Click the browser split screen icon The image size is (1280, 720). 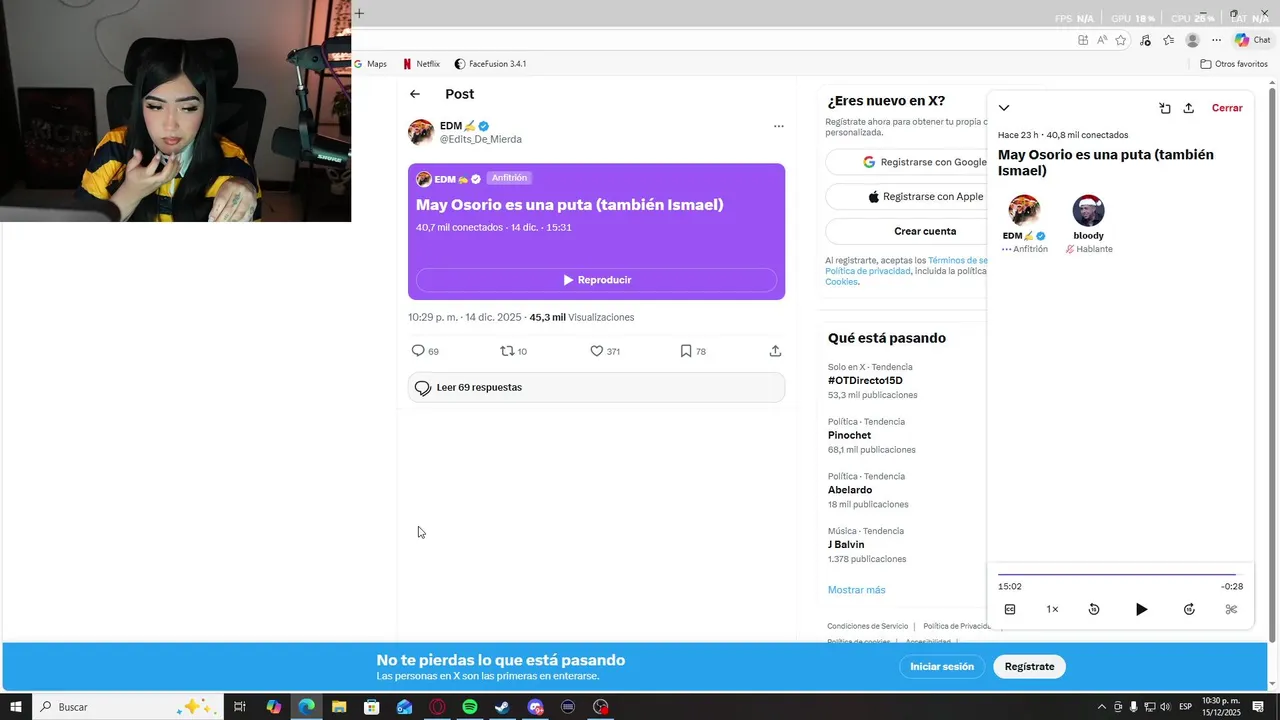tap(1083, 40)
